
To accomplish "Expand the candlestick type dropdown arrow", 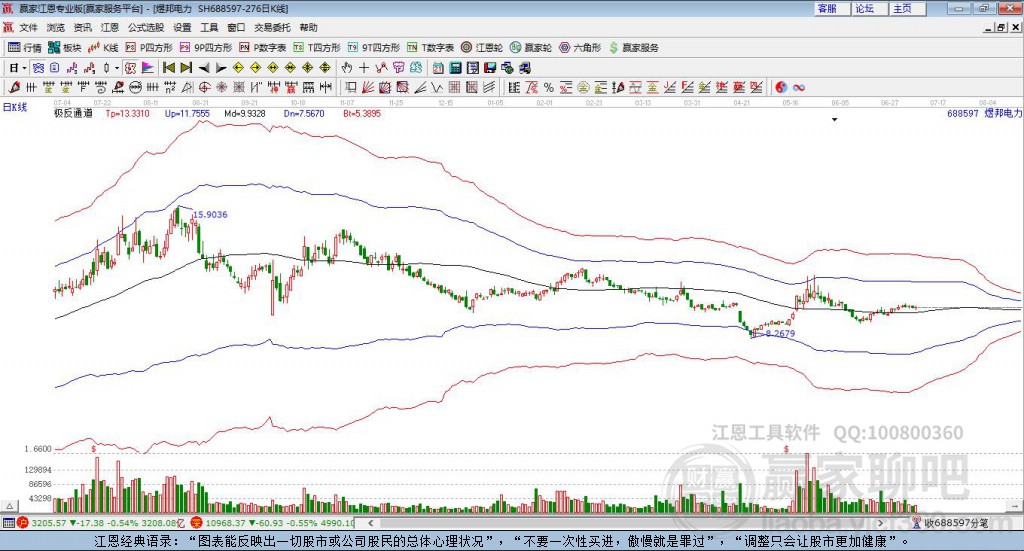I will pos(117,68).
